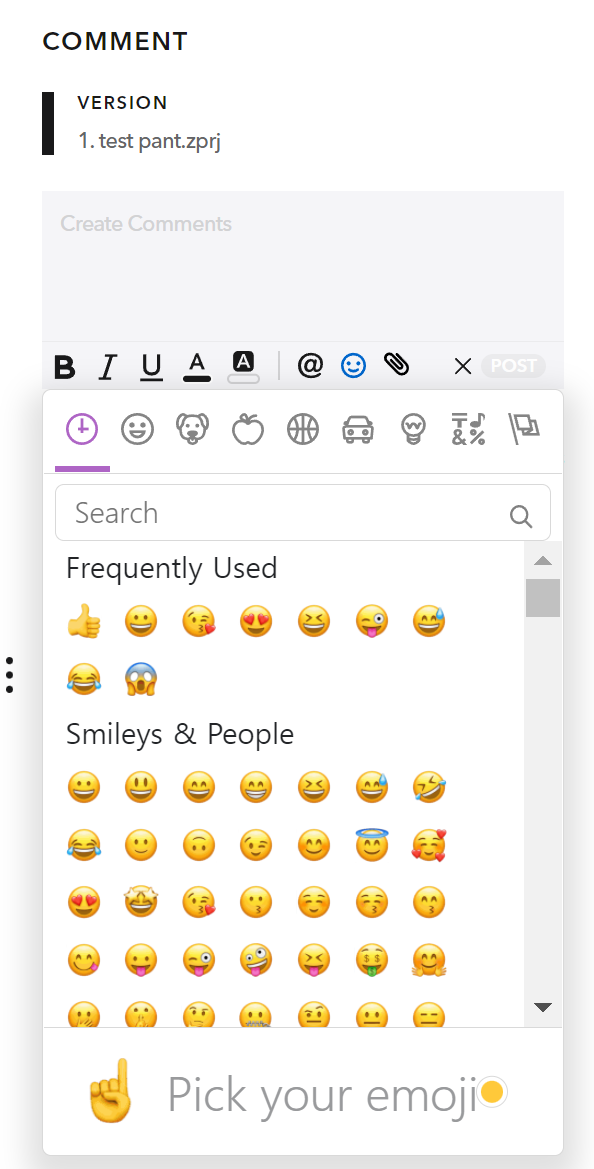Close the emoji picker via smiley icon
Screen dimensions: 594x1169
click(353, 366)
